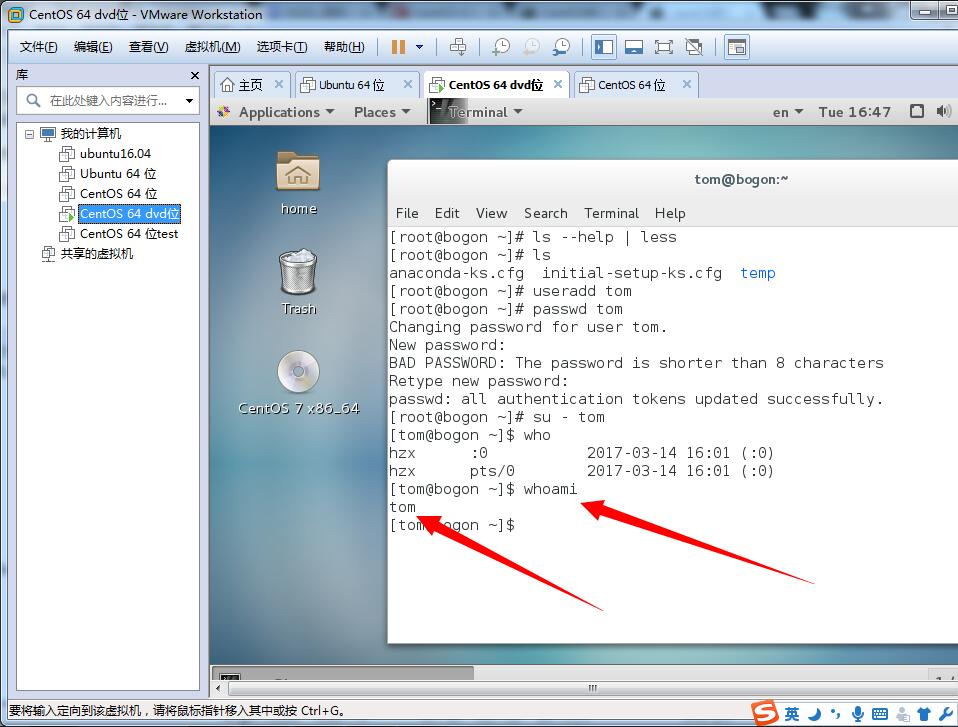Click the horizontal scrollbar left arrow
This screenshot has width=958, height=727.
[219, 689]
